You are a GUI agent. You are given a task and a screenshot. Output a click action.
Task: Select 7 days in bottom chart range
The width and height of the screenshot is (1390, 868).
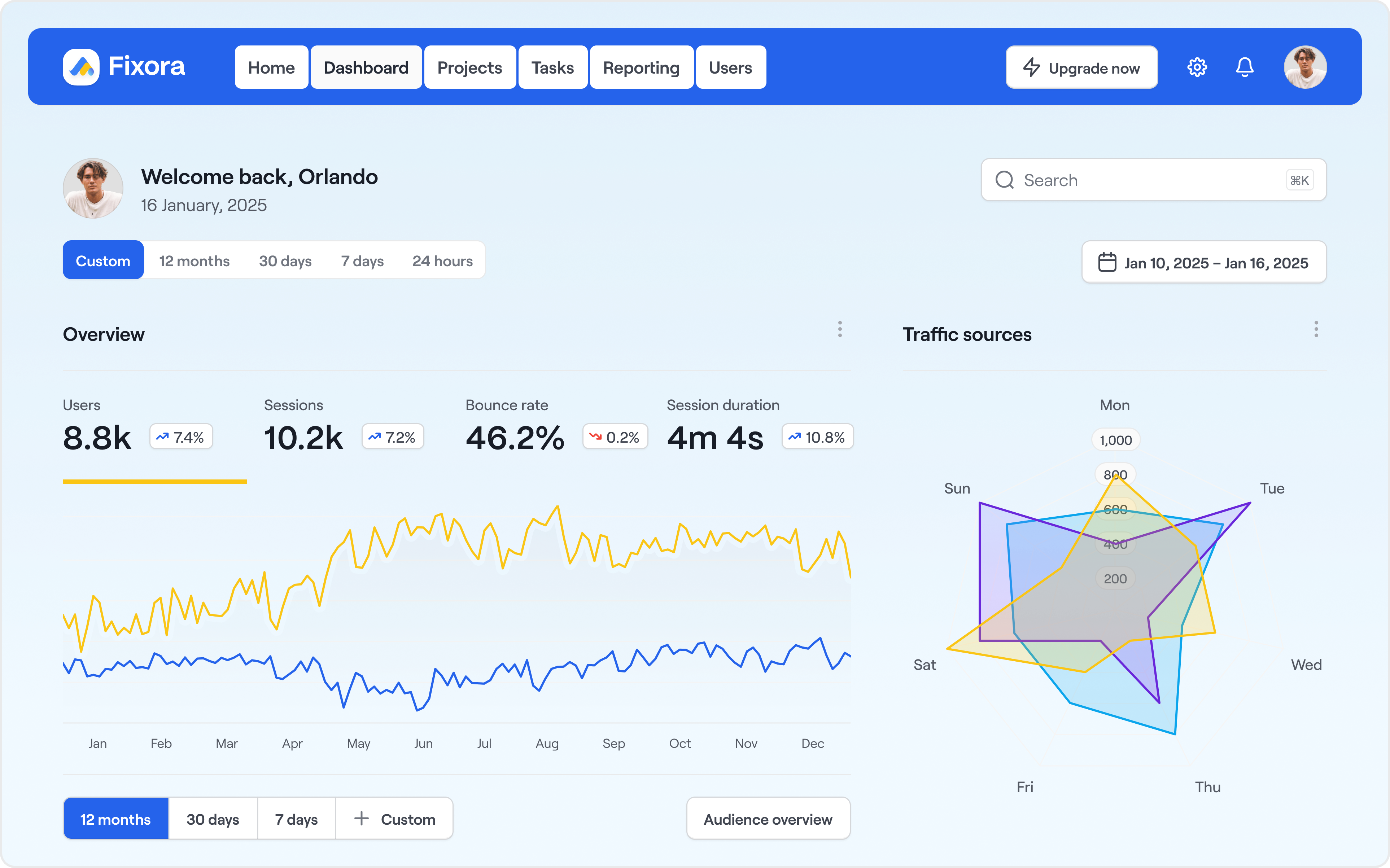point(296,819)
